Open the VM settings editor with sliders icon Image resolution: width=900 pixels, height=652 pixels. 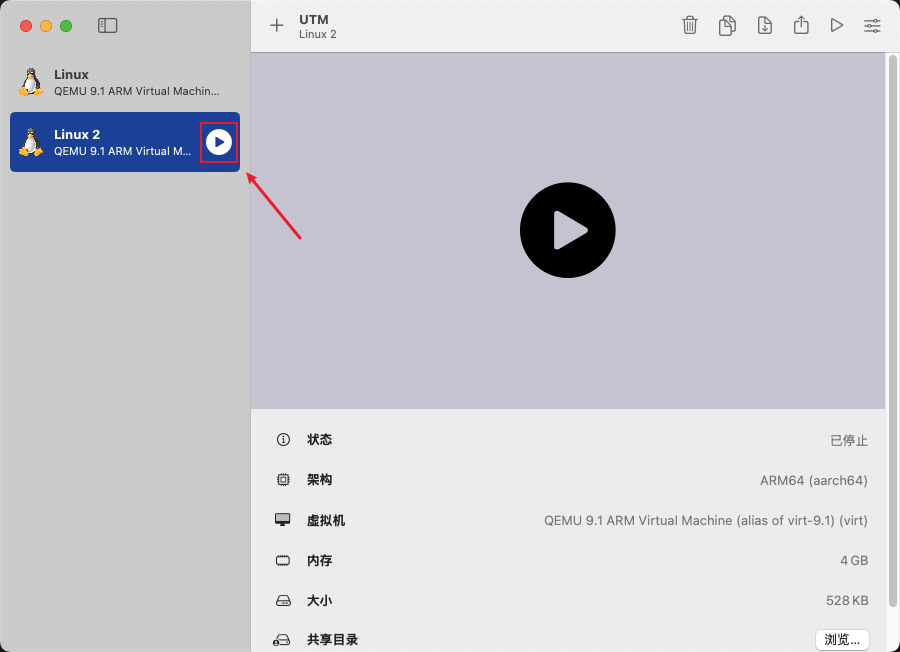pyautogui.click(x=872, y=25)
